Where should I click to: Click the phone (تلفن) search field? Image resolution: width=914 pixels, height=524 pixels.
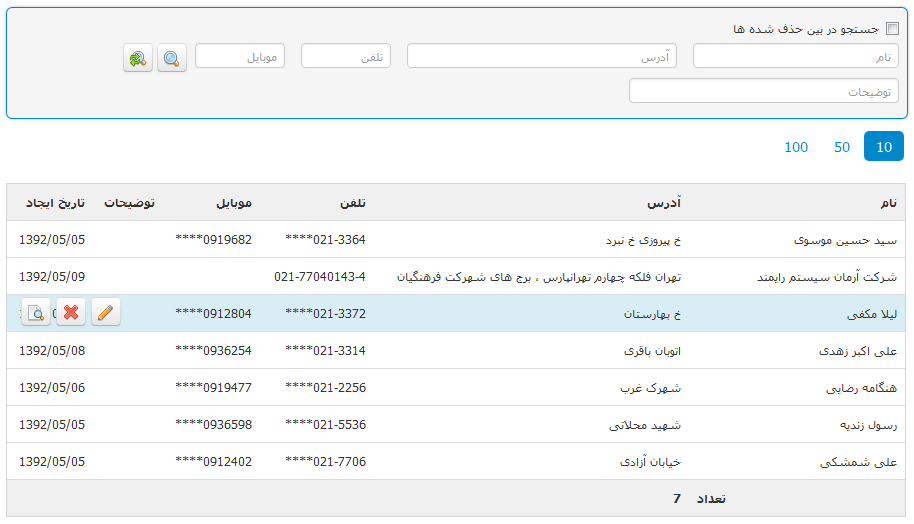click(345, 57)
